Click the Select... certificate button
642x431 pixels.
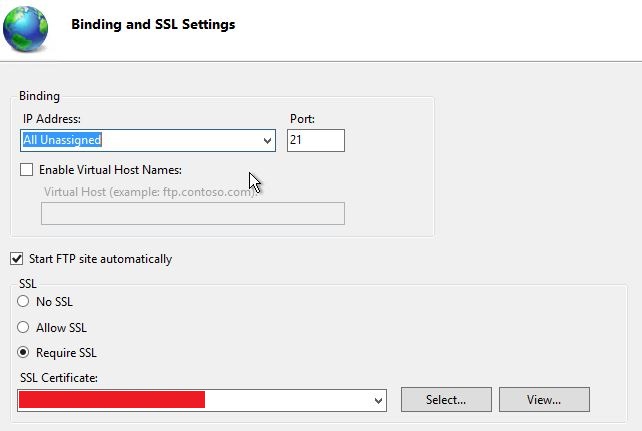(446, 399)
